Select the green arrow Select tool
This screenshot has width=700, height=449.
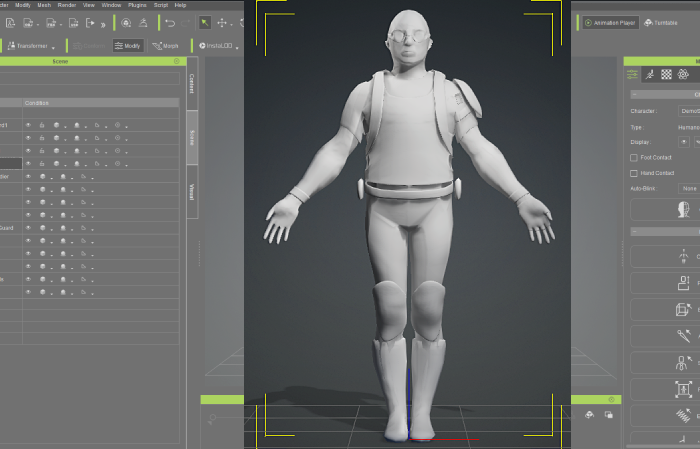pyautogui.click(x=204, y=23)
